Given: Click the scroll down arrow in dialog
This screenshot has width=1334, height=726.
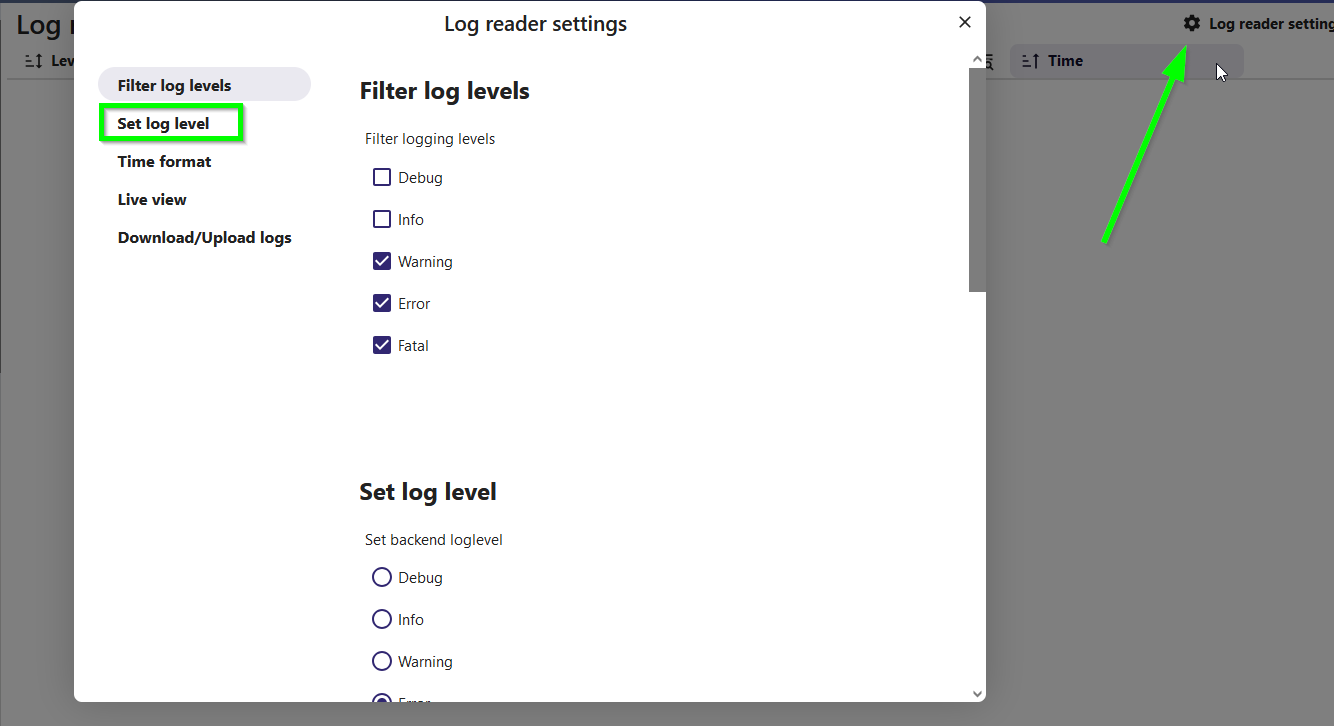Looking at the screenshot, I should [977, 693].
